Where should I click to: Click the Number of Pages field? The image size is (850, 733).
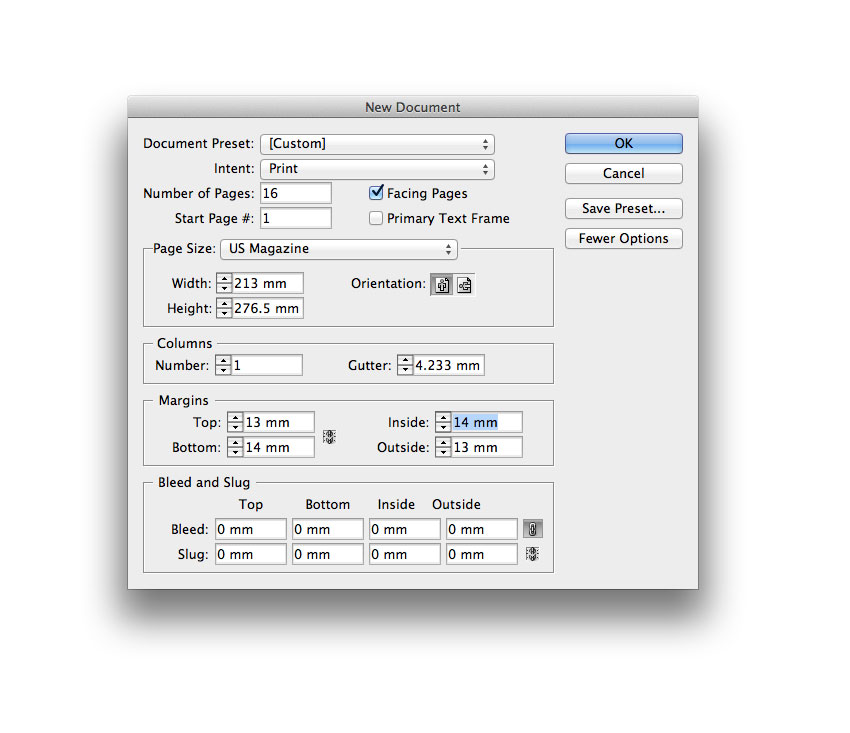pos(296,193)
